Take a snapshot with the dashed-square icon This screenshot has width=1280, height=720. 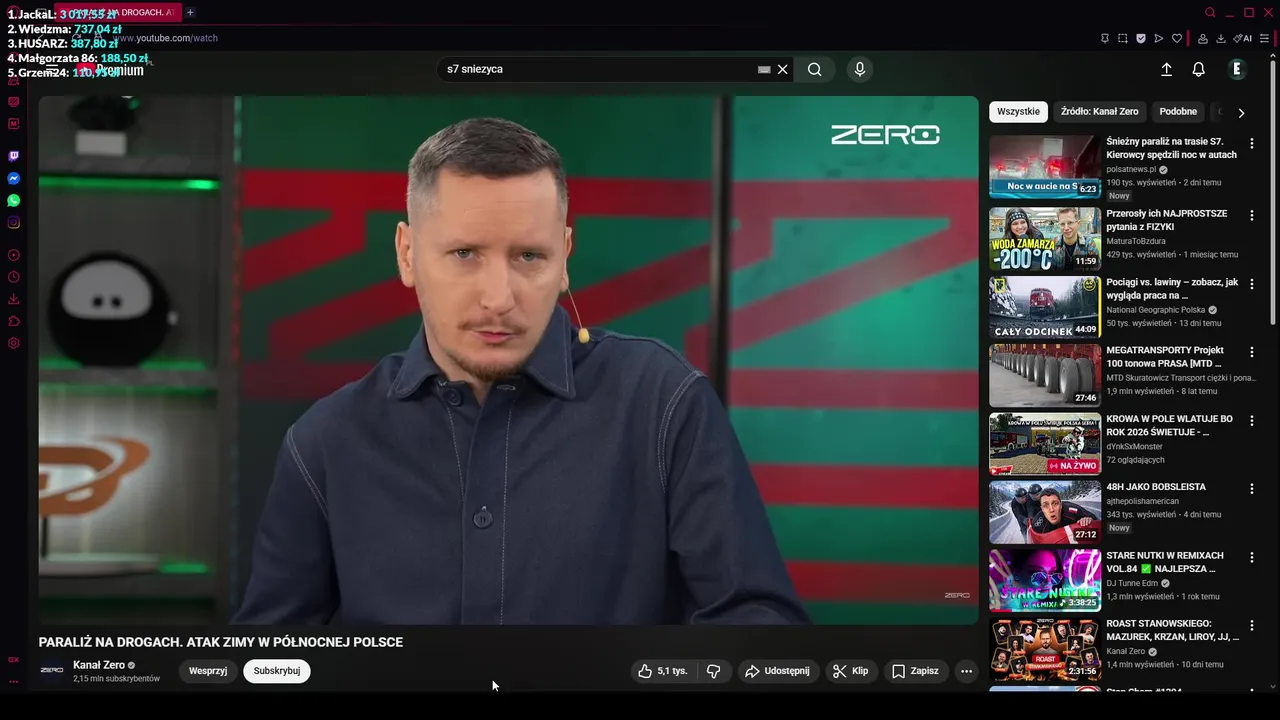click(1123, 38)
